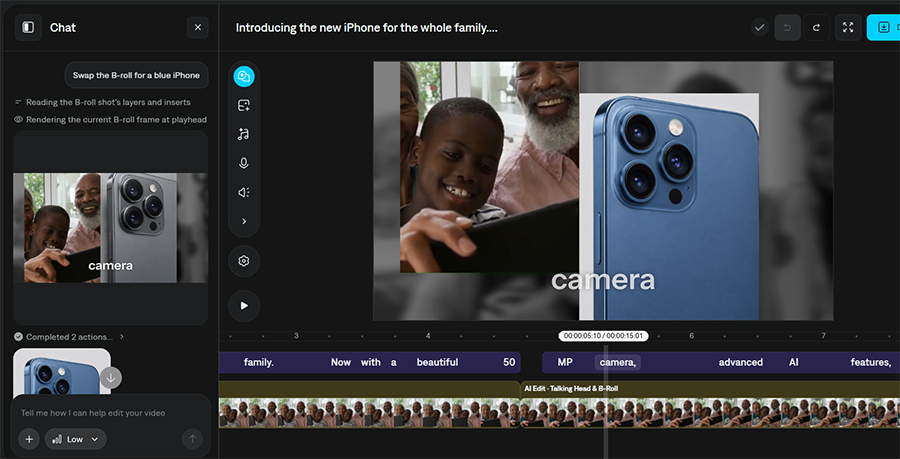Redo the last edit
900x459 pixels.
pos(816,28)
